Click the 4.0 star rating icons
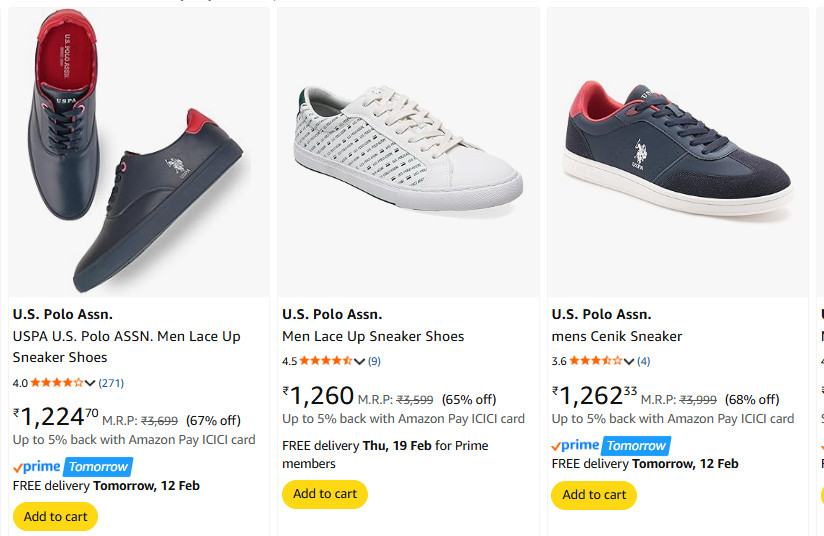824x536 pixels. click(x=58, y=383)
